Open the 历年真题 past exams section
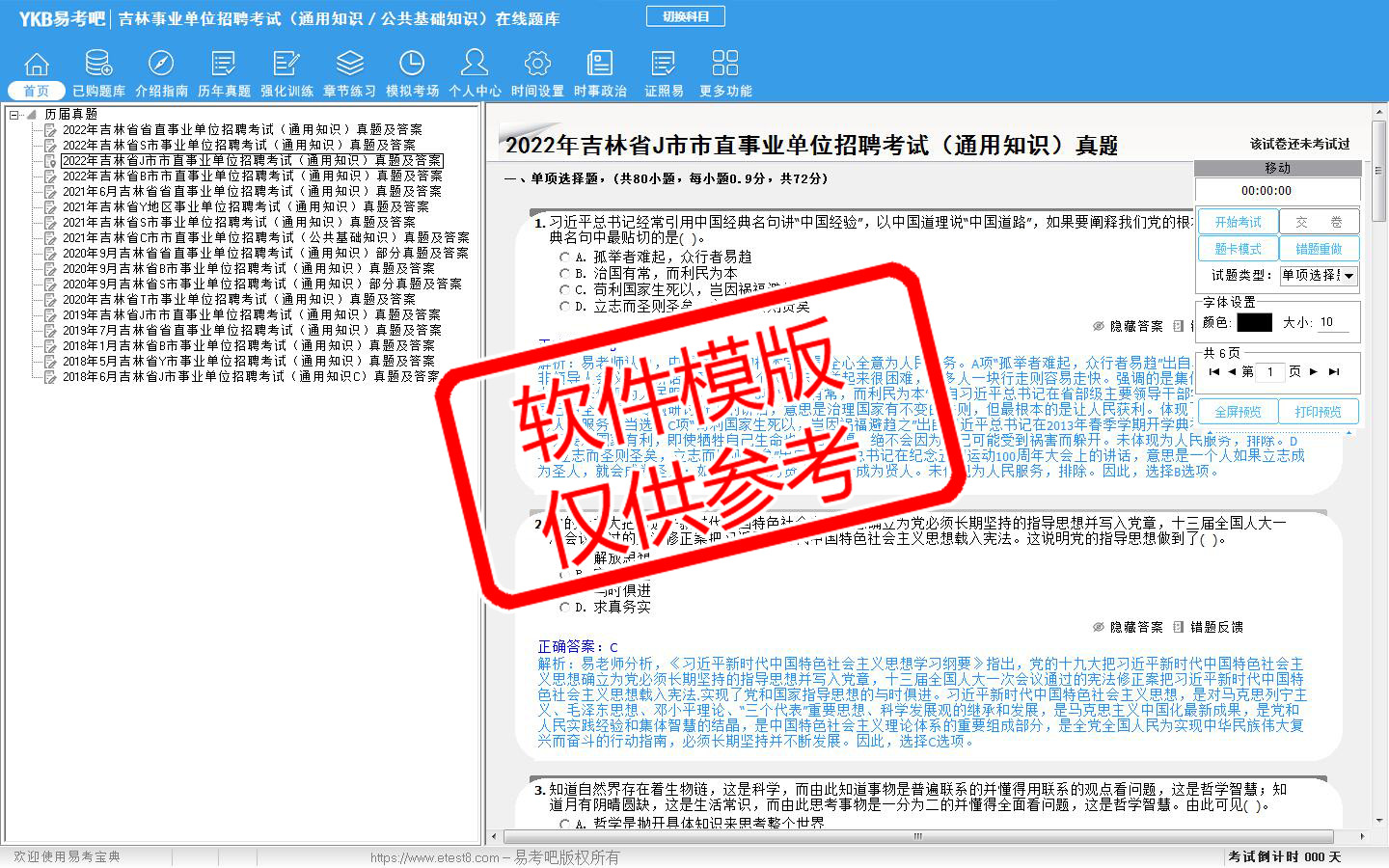 point(224,73)
